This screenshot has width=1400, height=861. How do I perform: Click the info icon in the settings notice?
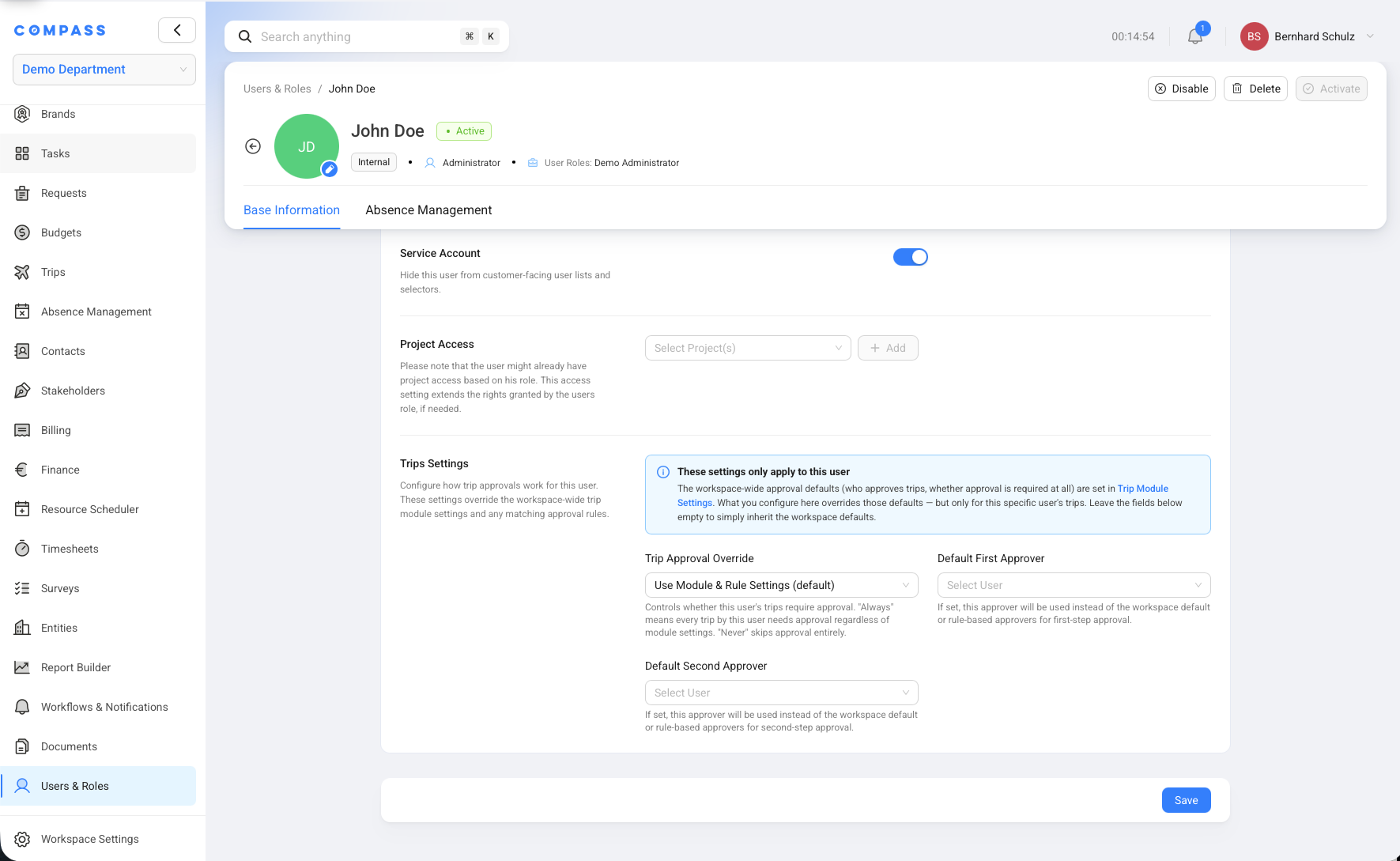point(663,472)
